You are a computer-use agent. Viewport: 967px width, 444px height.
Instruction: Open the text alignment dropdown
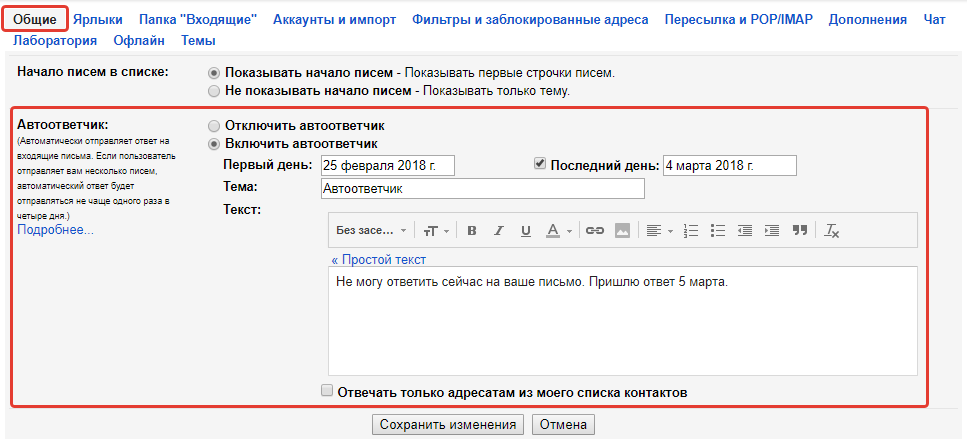[x=658, y=230]
